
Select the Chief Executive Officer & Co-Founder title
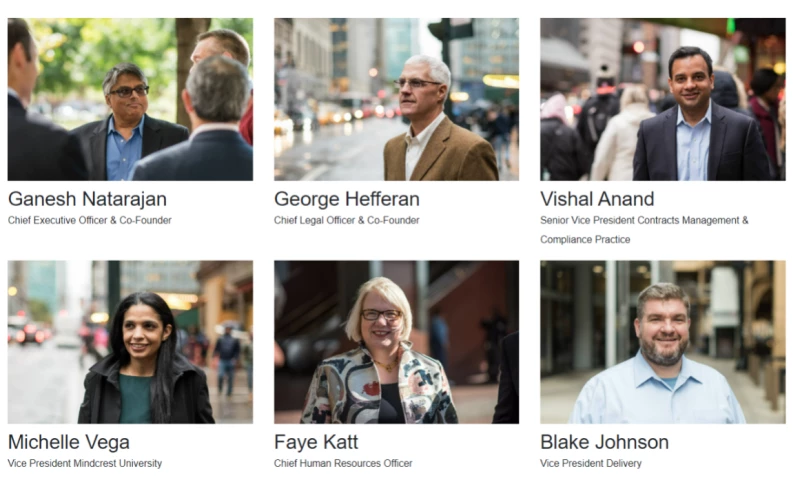pyautogui.click(x=90, y=220)
